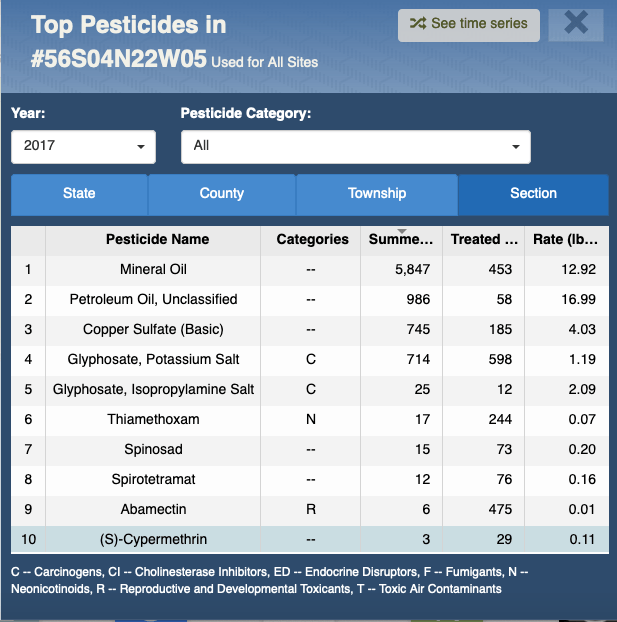Click the N category for Thiamethoxam
This screenshot has height=622, width=617.
point(311,420)
